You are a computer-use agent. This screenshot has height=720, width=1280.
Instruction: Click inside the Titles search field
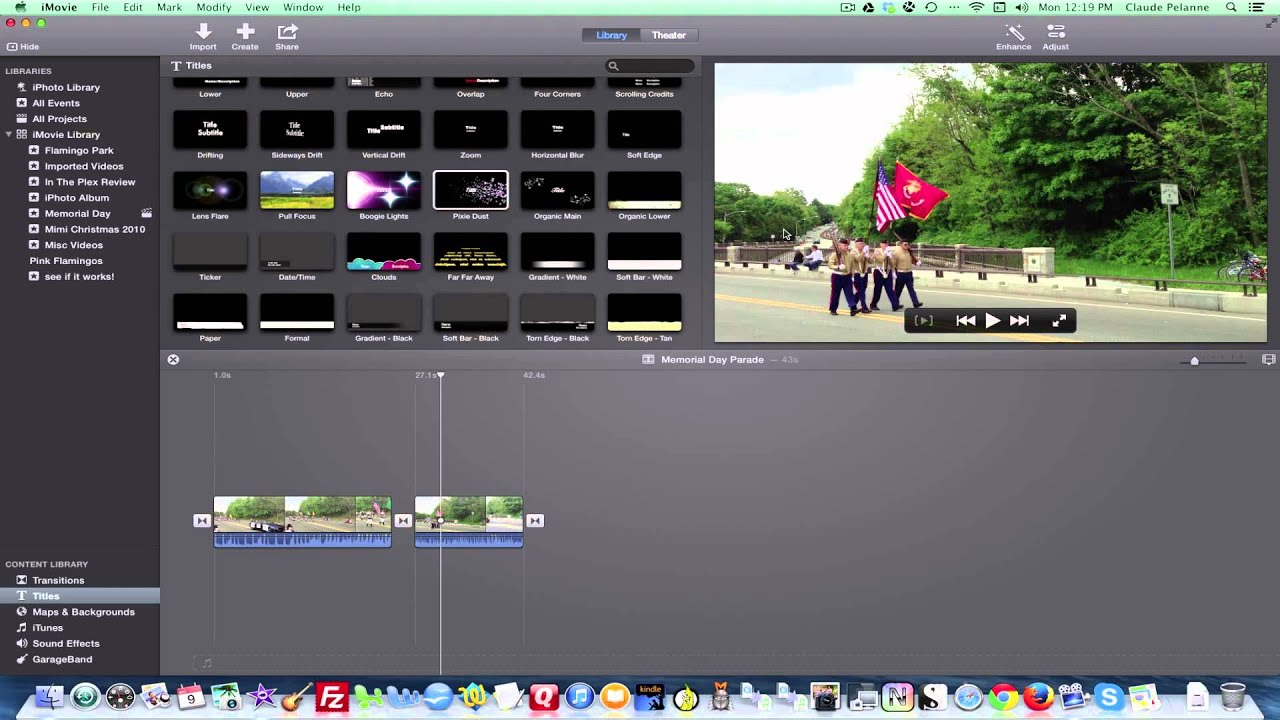click(649, 65)
